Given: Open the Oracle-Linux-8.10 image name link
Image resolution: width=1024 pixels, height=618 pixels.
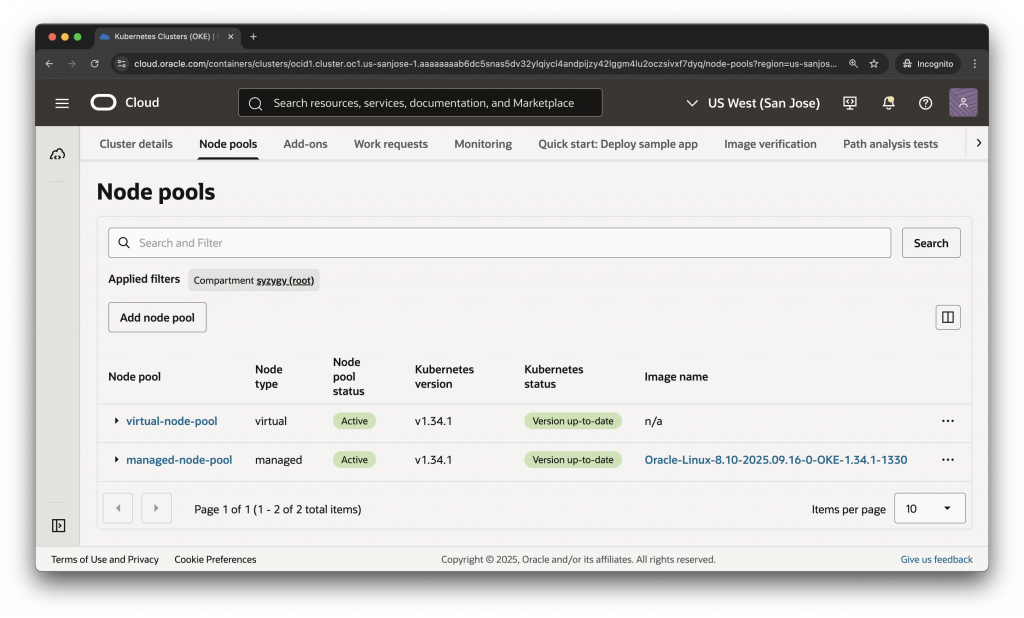Looking at the screenshot, I should tap(775, 460).
